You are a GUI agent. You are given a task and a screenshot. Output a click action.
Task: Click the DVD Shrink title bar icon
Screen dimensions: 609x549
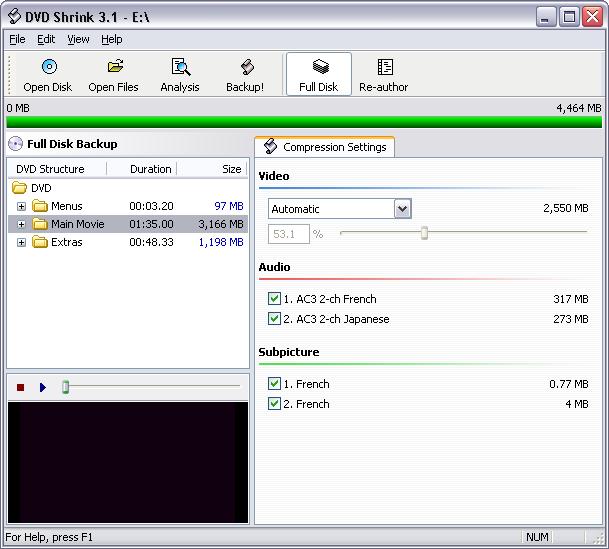pos(14,16)
